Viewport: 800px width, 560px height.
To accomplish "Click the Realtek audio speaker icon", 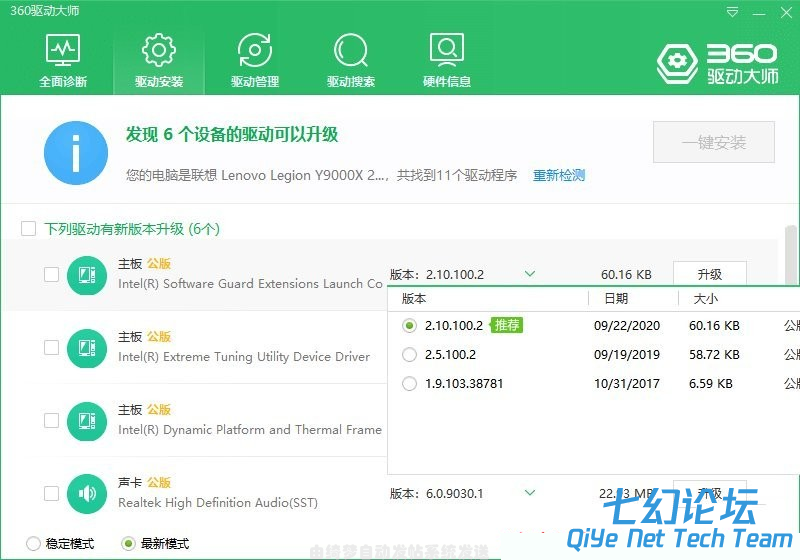I will click(87, 494).
